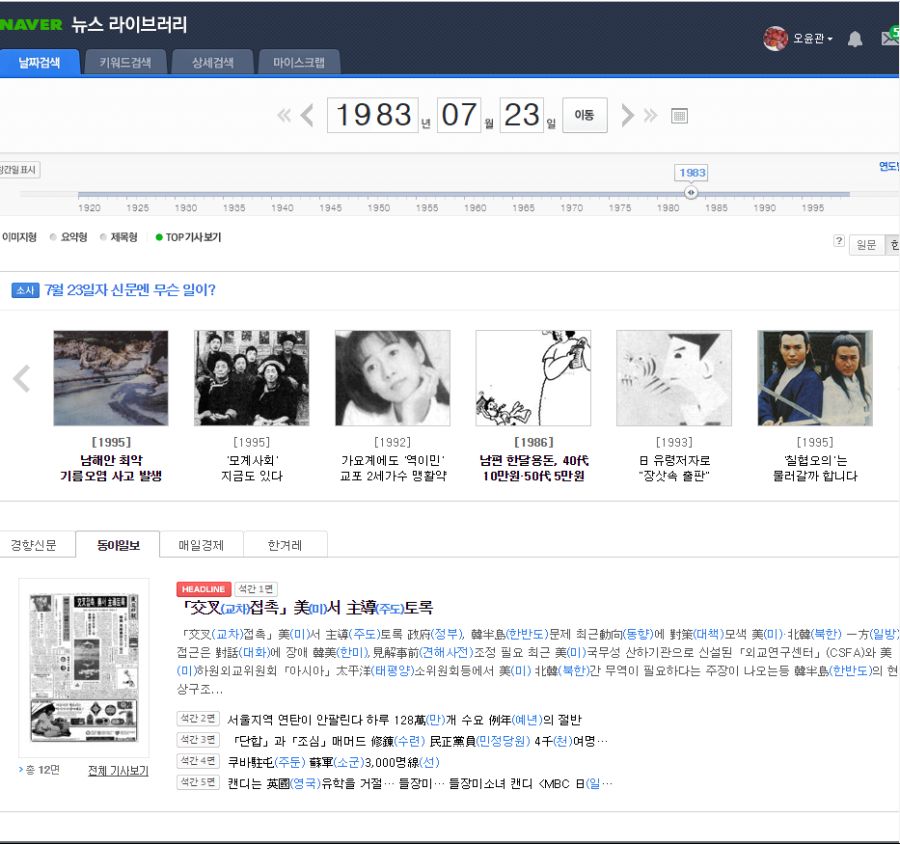Jump back with double left arrow
The width and height of the screenshot is (900, 844).
(284, 115)
